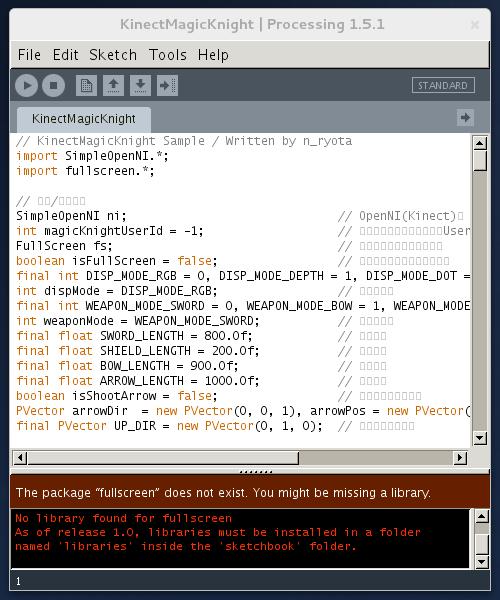Click the 'WEAPON_MODE_SWORD = 0' constants line

pyautogui.click(x=243, y=306)
